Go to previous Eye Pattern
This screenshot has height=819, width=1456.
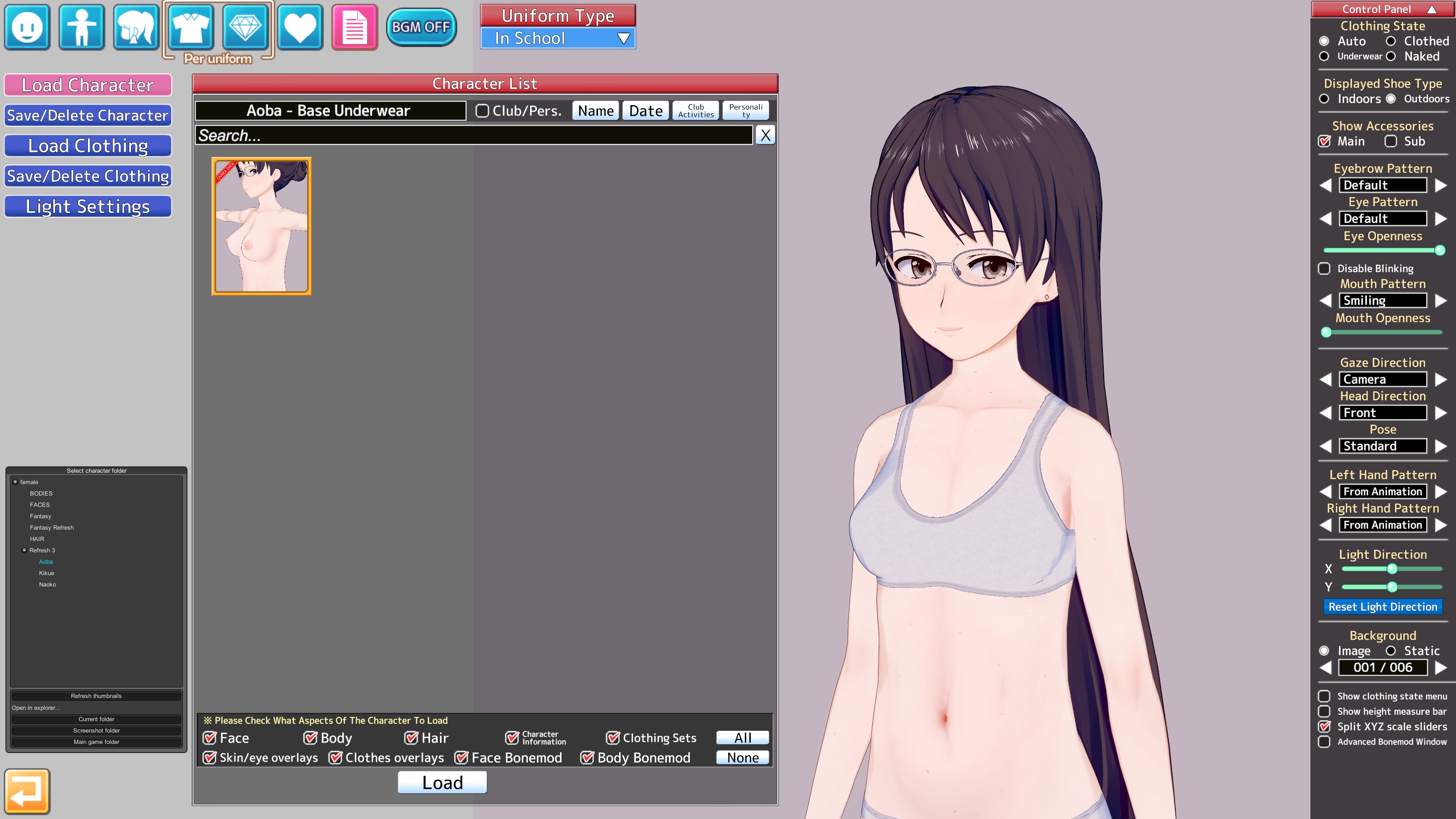(x=1325, y=219)
